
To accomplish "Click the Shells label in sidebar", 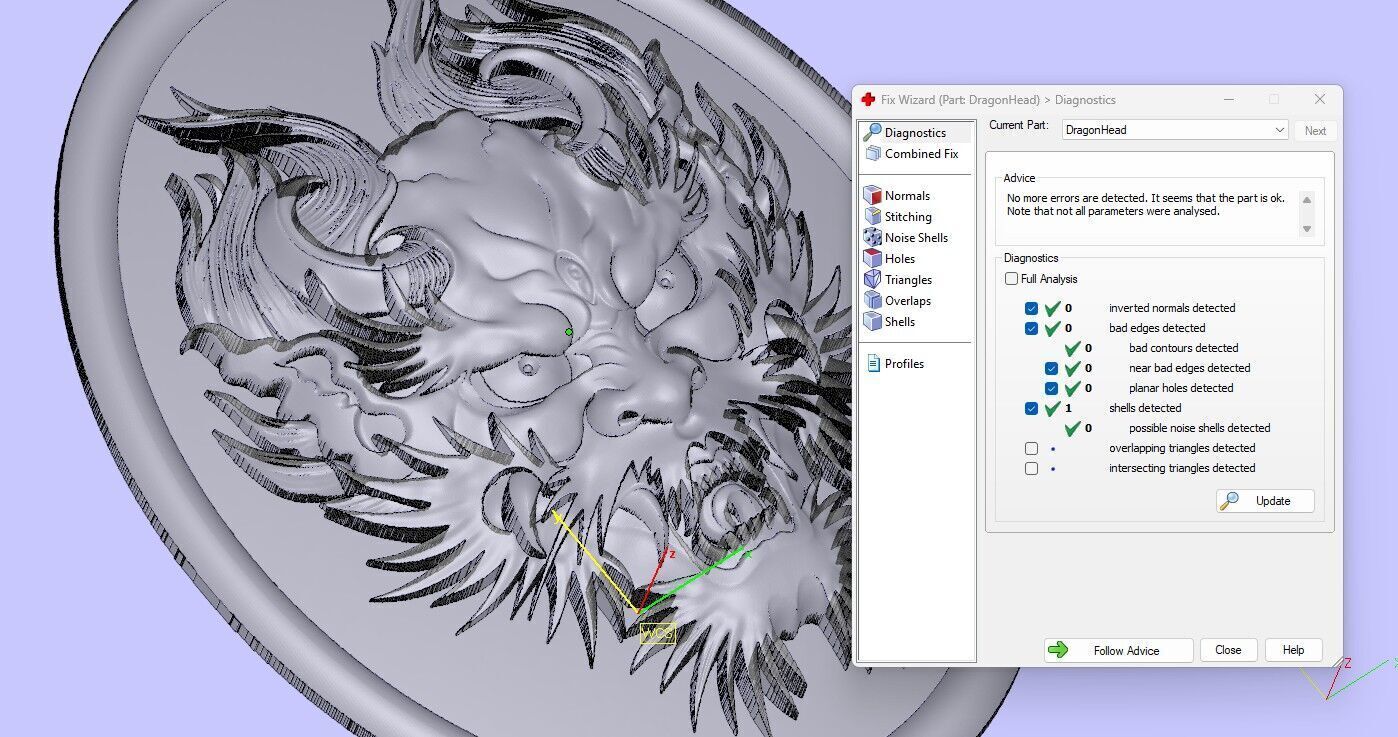I will (900, 321).
